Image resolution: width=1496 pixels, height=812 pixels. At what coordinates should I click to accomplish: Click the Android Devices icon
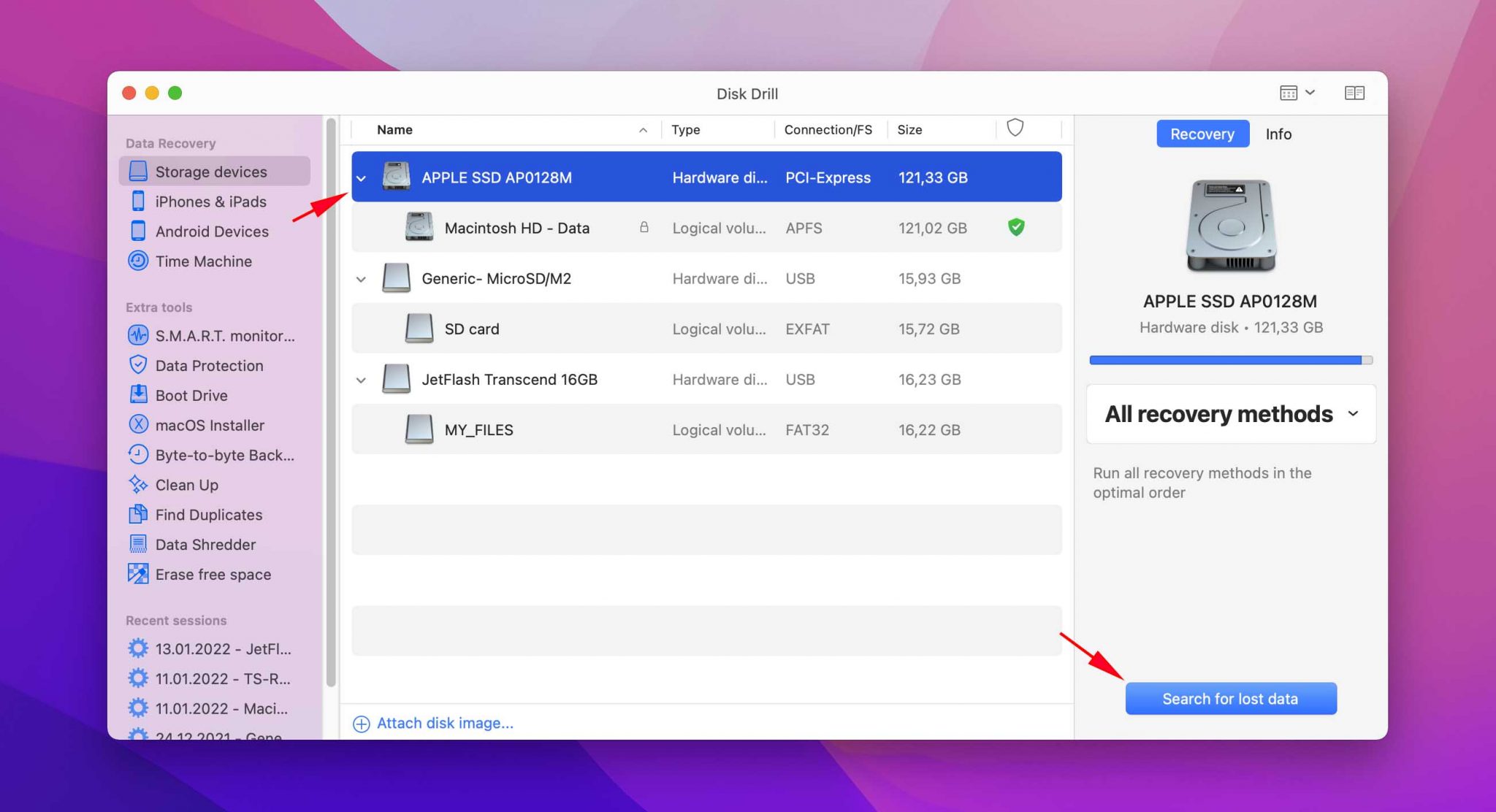(x=138, y=231)
